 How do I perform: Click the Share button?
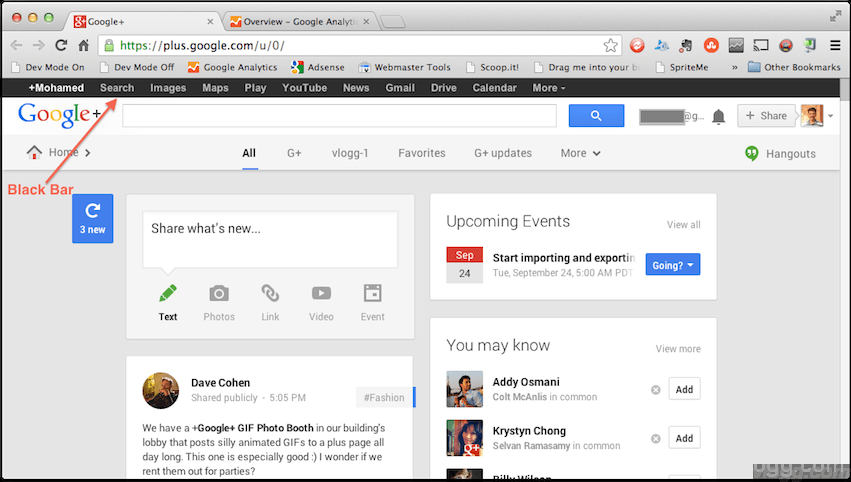[x=766, y=116]
